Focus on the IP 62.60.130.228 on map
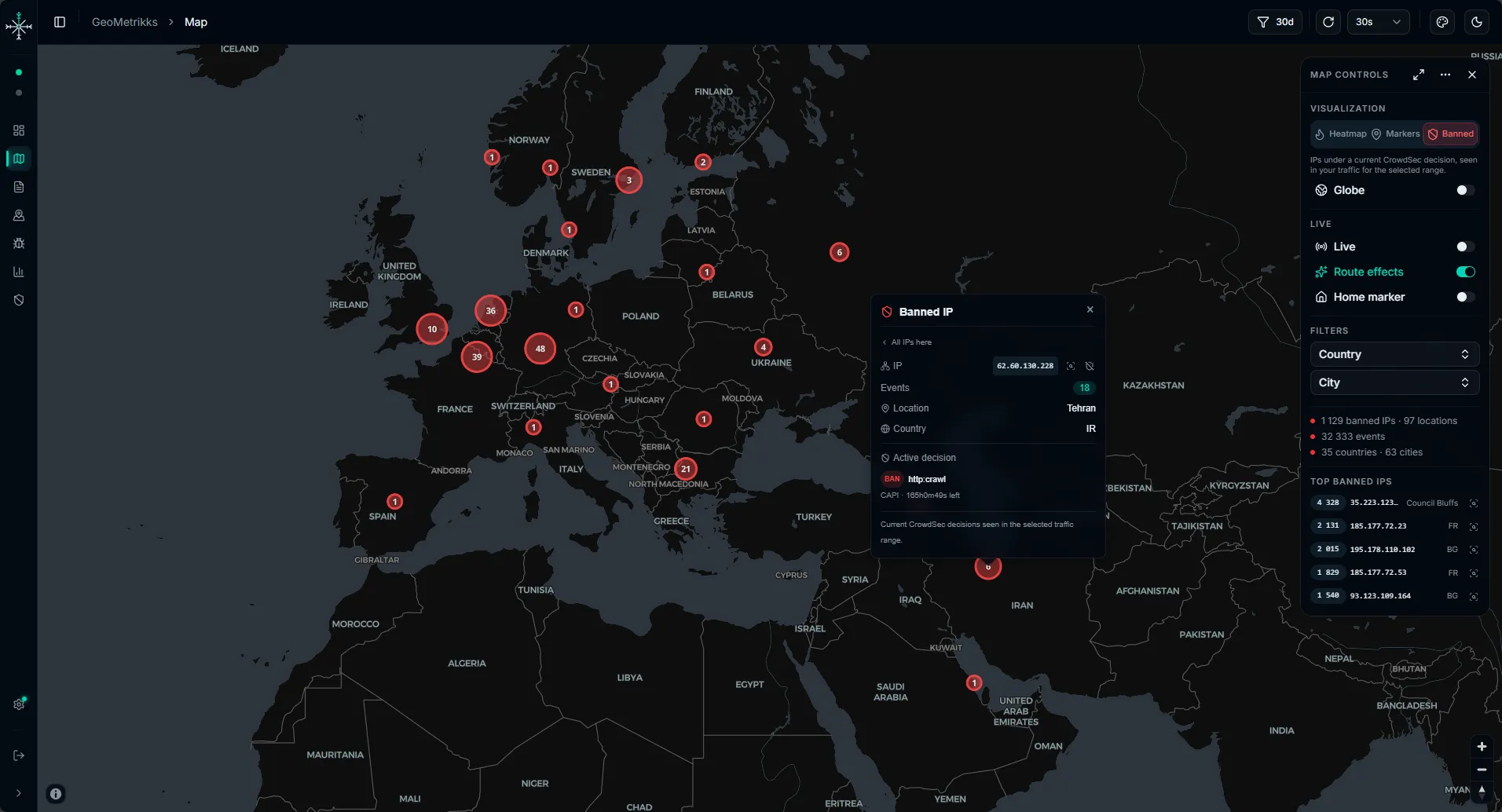Image resolution: width=1502 pixels, height=812 pixels. (1071, 366)
